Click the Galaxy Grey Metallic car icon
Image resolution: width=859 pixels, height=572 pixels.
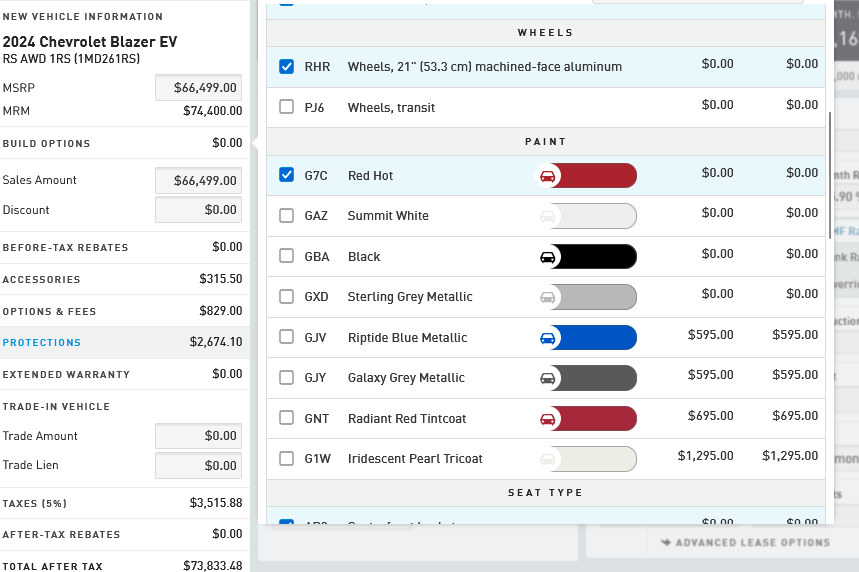[547, 378]
